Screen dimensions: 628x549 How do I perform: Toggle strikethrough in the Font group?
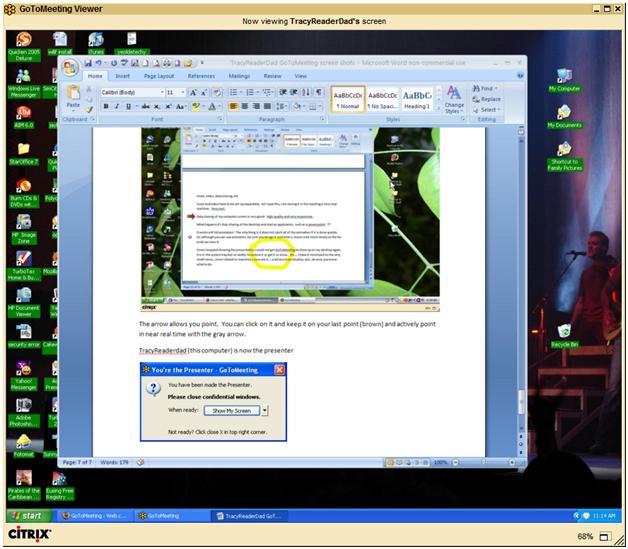[143, 106]
